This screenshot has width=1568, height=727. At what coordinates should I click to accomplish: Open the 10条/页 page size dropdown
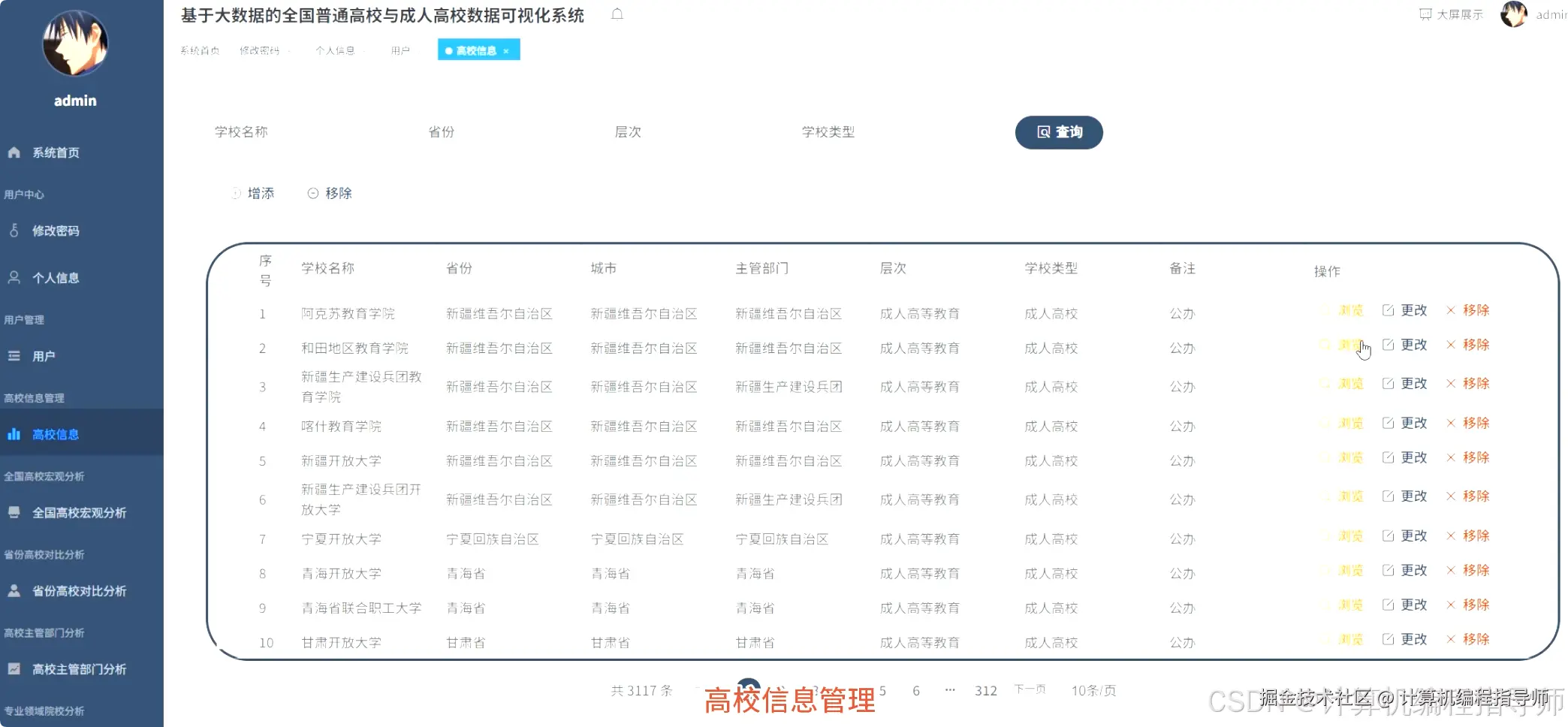1093,691
